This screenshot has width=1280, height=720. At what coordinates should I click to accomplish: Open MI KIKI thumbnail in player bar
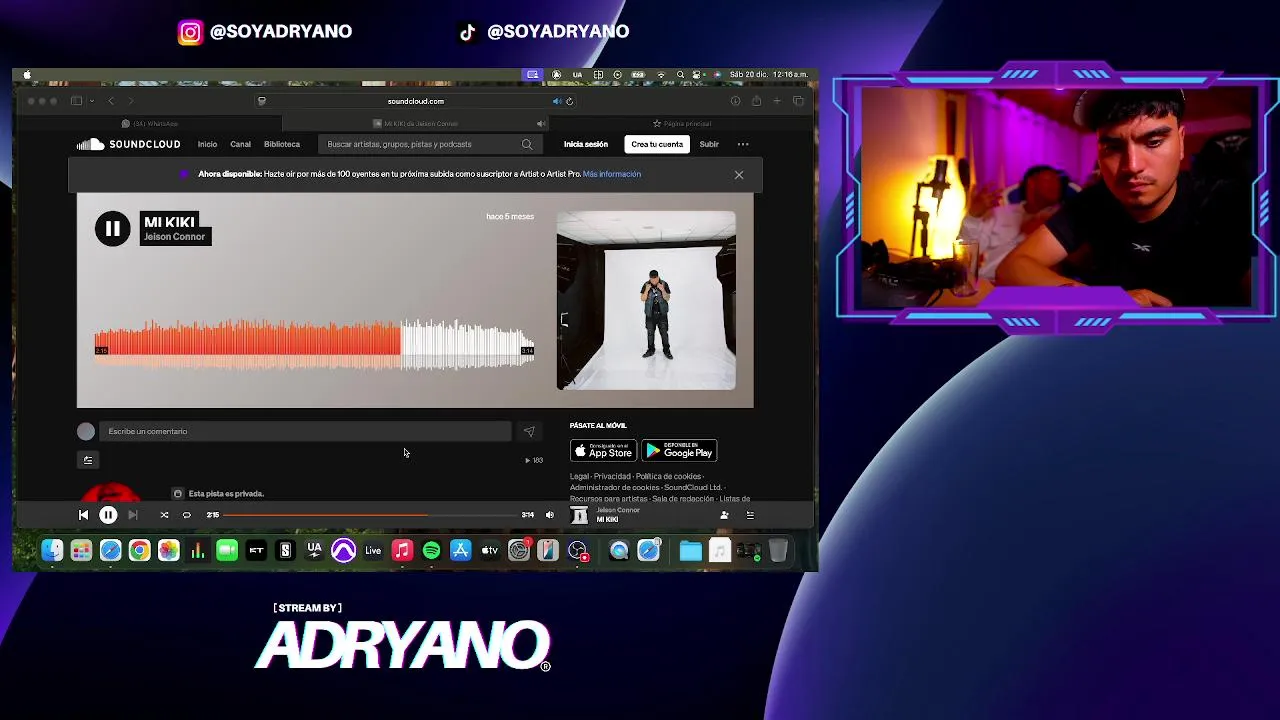tap(579, 515)
